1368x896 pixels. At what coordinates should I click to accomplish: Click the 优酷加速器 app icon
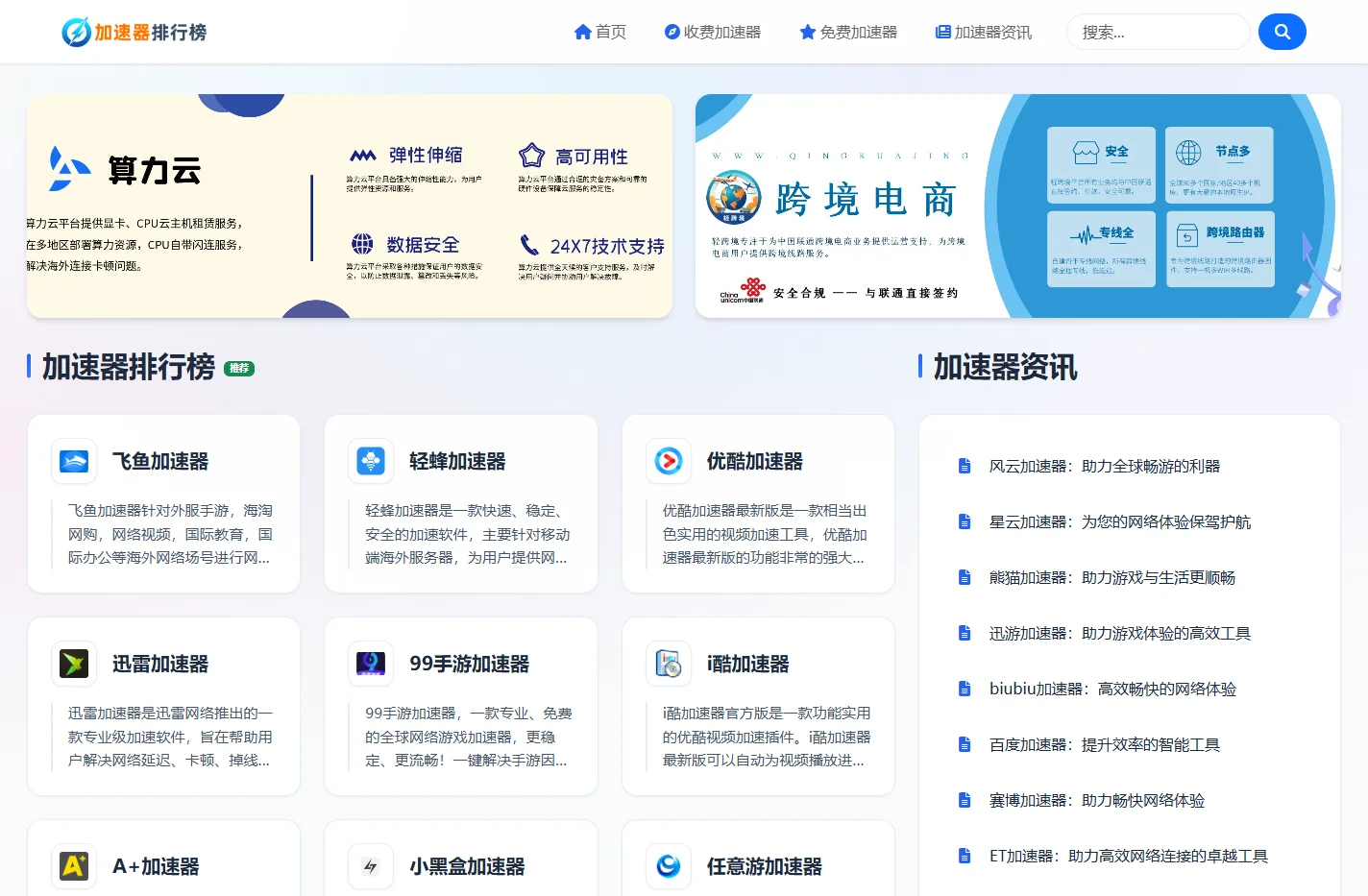pyautogui.click(x=669, y=461)
